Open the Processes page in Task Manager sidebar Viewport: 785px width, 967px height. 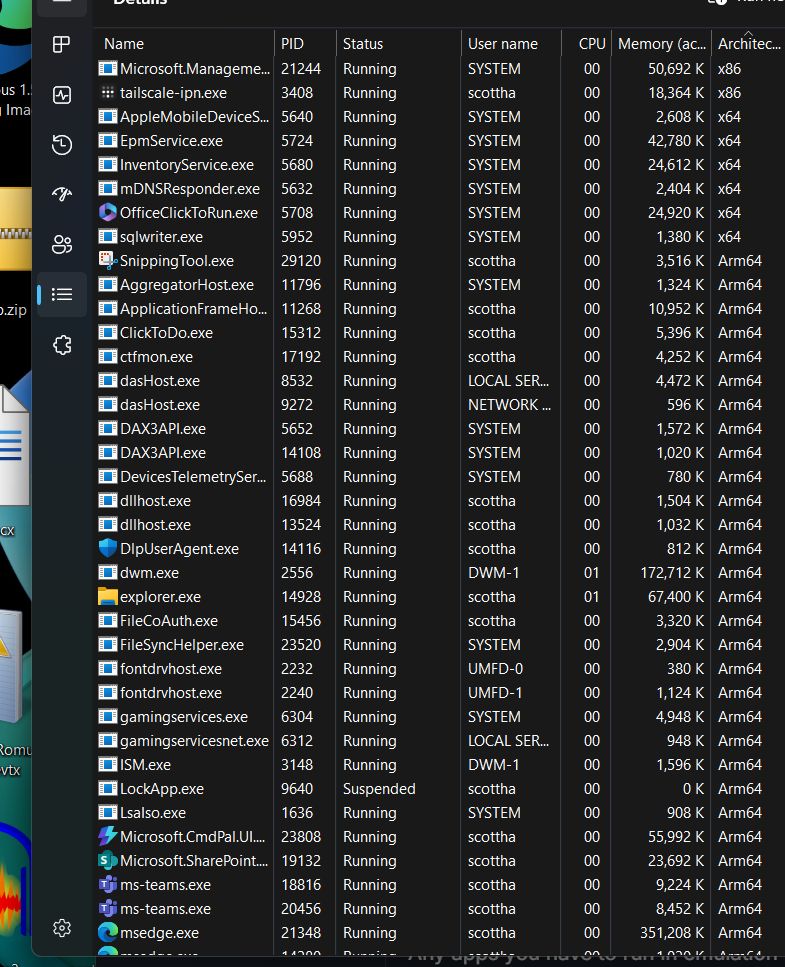(x=62, y=44)
